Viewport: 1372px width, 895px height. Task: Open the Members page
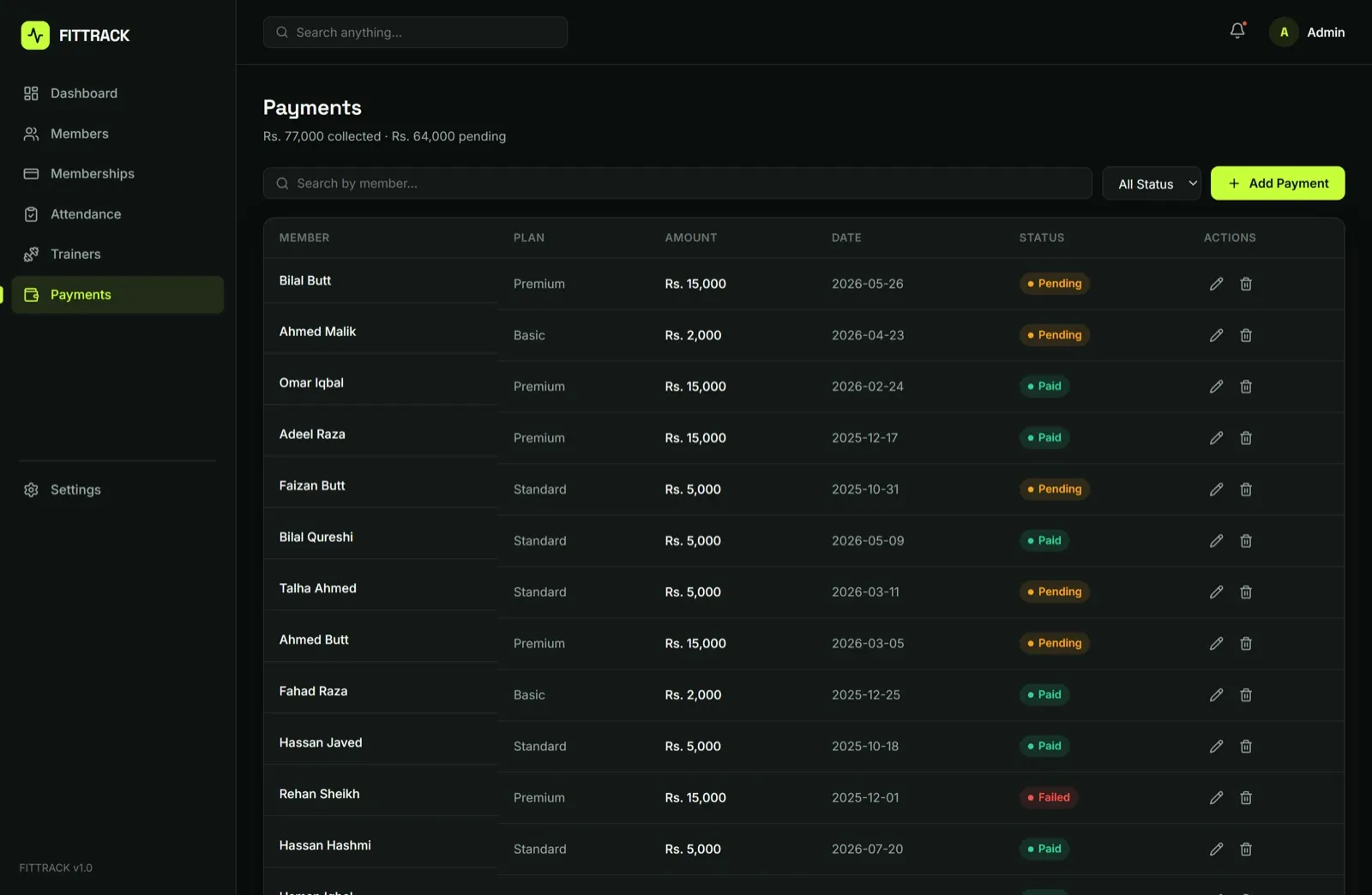pos(117,134)
